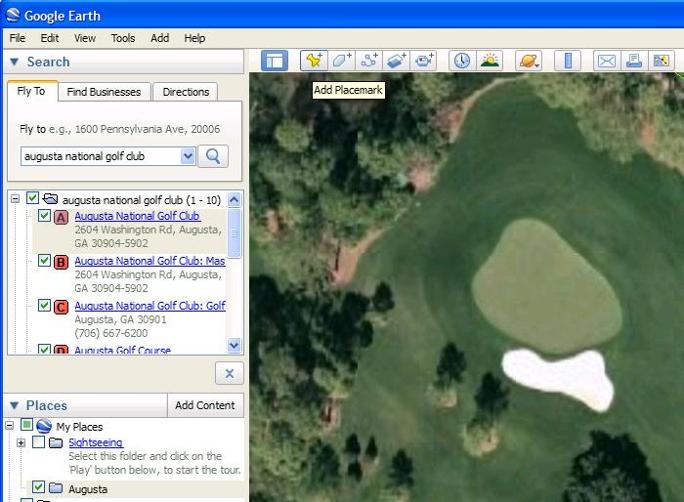The image size is (684, 502).
Task: Collapse the search results tree node
Action: (15, 199)
